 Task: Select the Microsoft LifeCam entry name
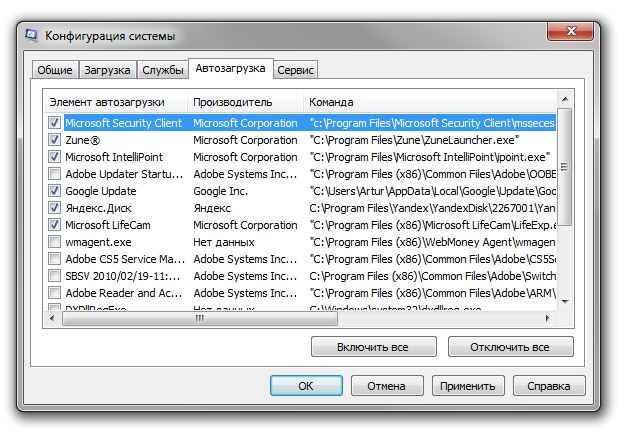(x=108, y=225)
